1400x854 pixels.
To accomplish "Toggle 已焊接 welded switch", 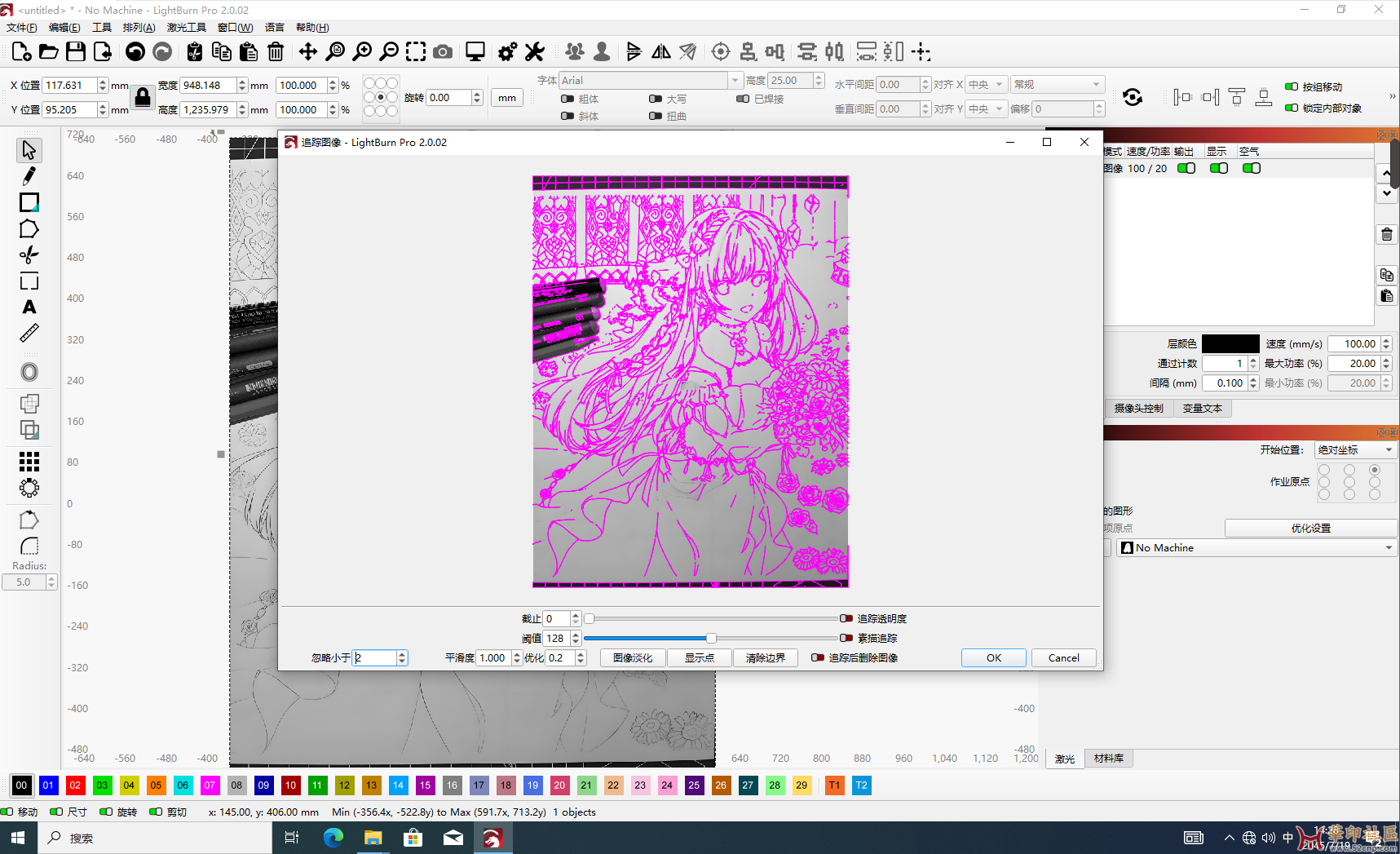I will 743,99.
